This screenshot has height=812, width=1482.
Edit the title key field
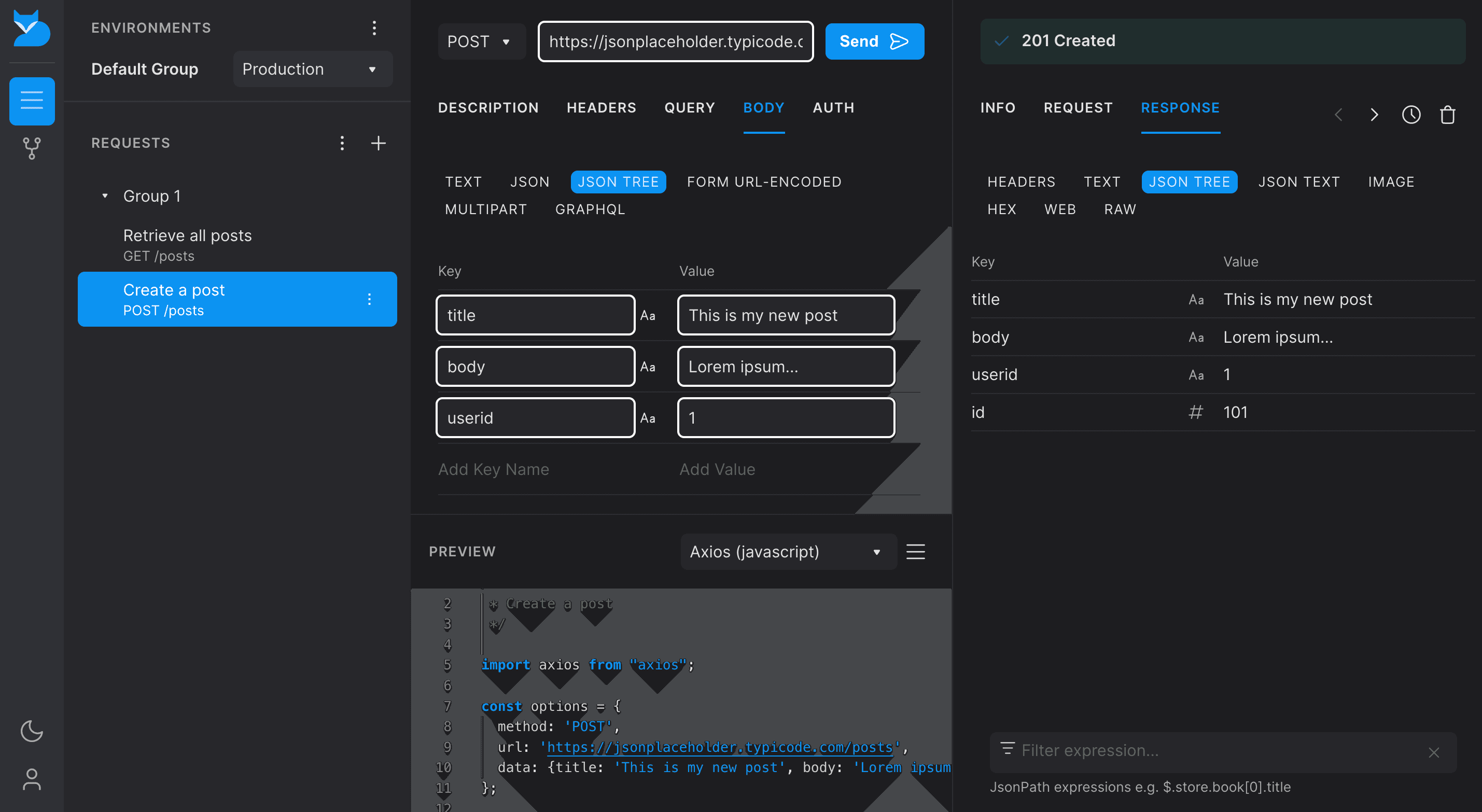point(536,315)
